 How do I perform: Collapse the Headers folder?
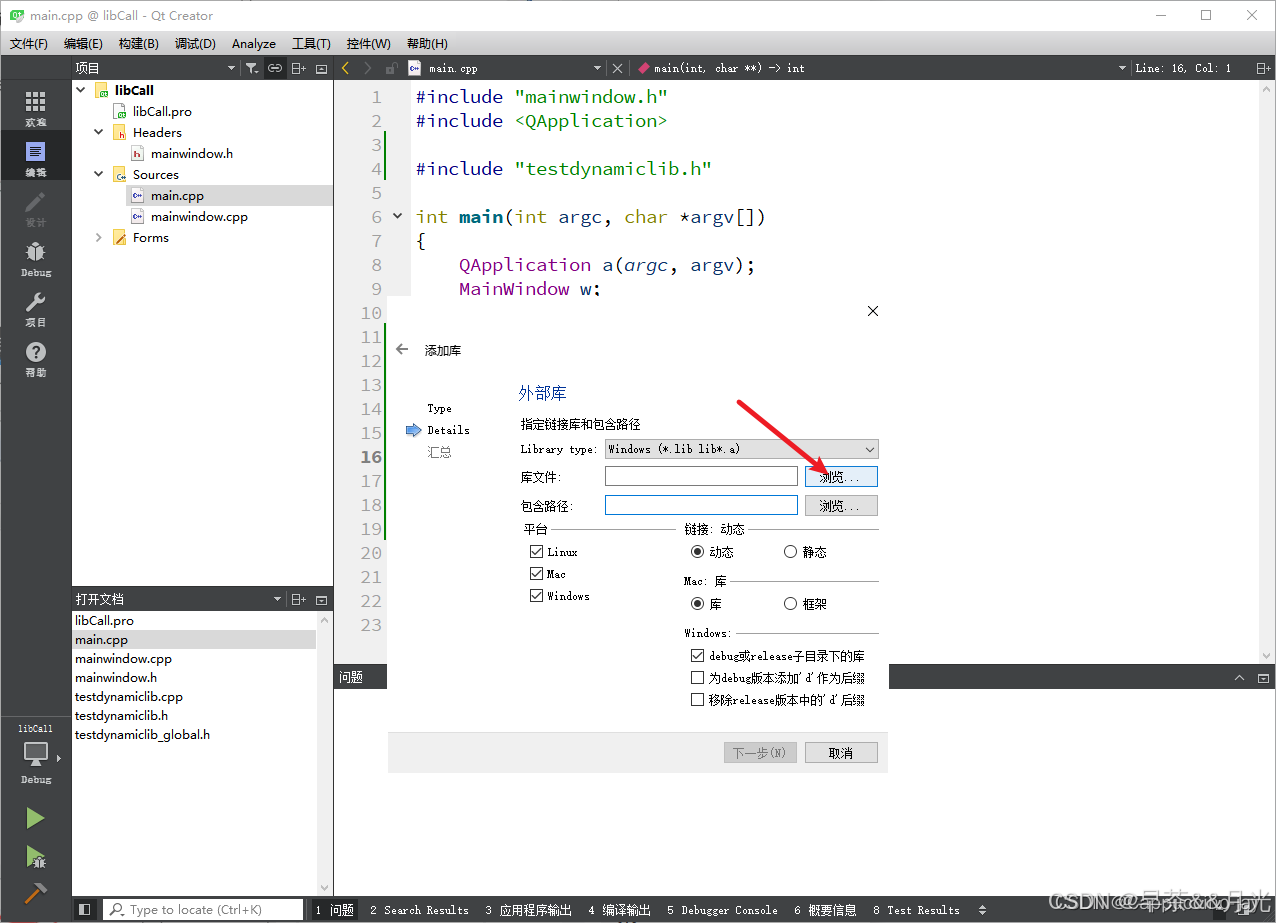coord(99,132)
